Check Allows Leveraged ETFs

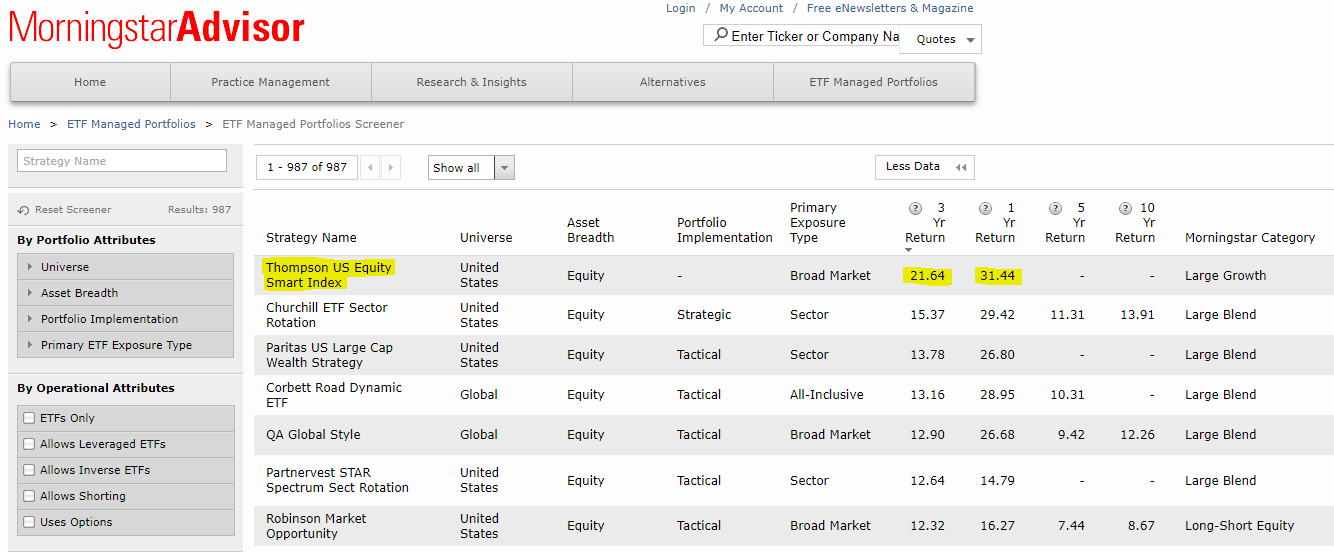tap(29, 444)
